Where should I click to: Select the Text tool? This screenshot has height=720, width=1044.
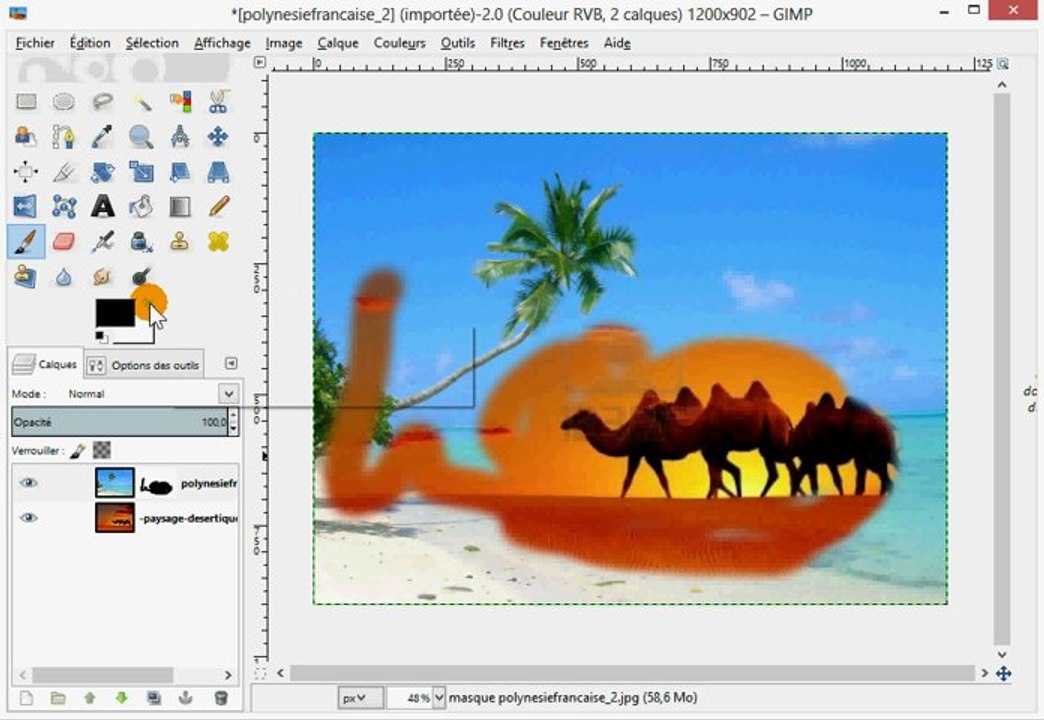pos(103,206)
